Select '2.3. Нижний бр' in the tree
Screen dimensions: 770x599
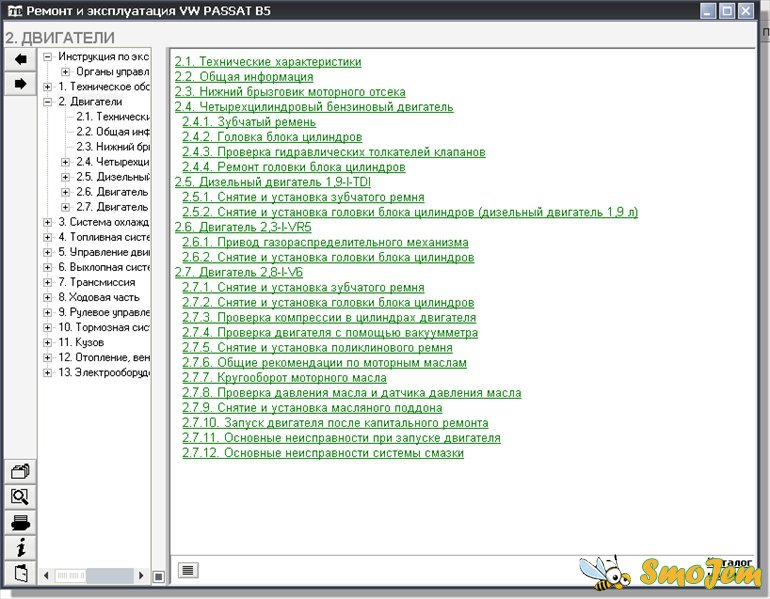112,147
